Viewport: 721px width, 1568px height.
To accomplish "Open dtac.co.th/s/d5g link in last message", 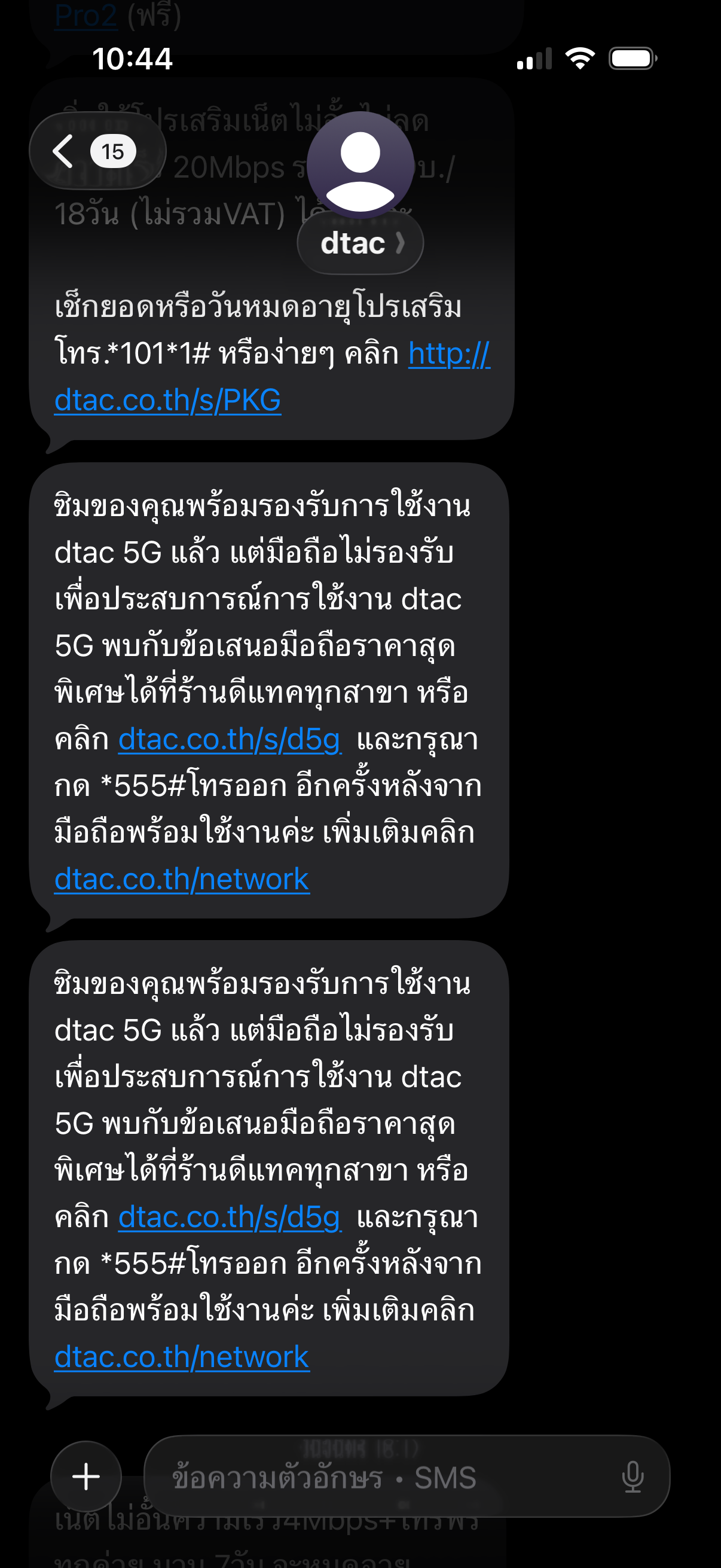I will (230, 1218).
